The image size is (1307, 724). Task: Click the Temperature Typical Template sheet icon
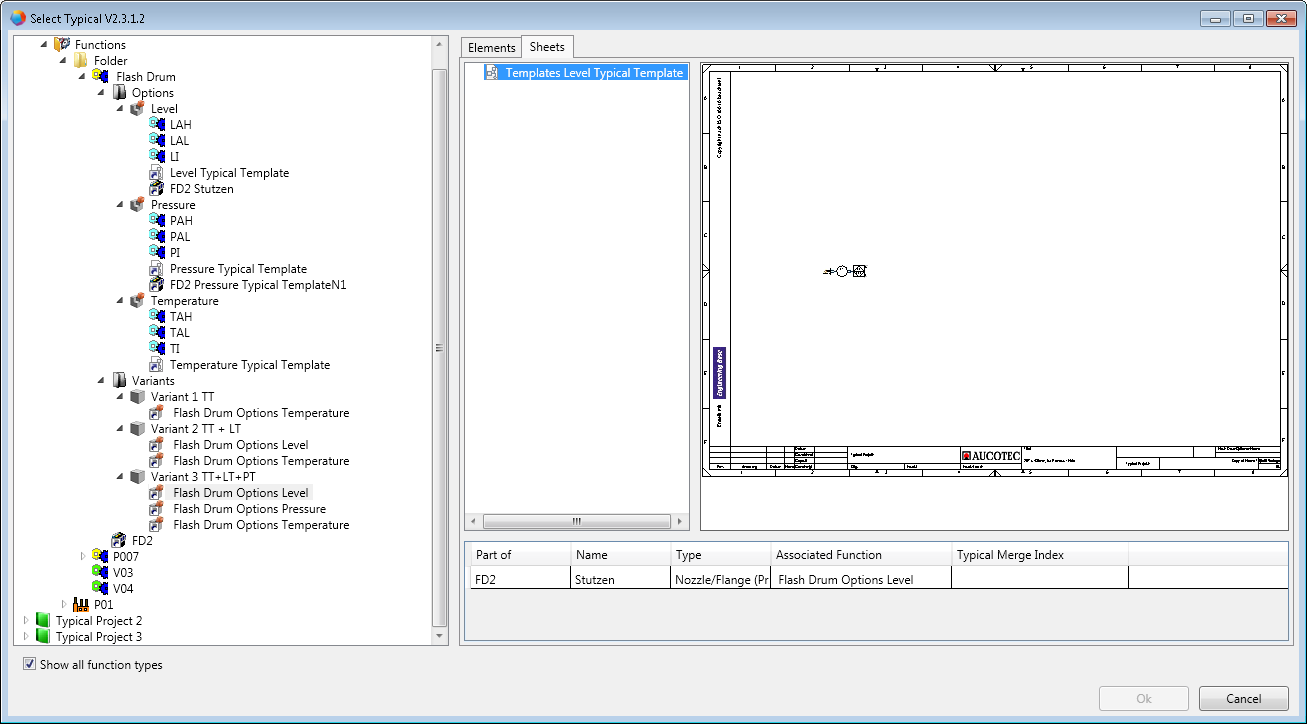pos(157,365)
